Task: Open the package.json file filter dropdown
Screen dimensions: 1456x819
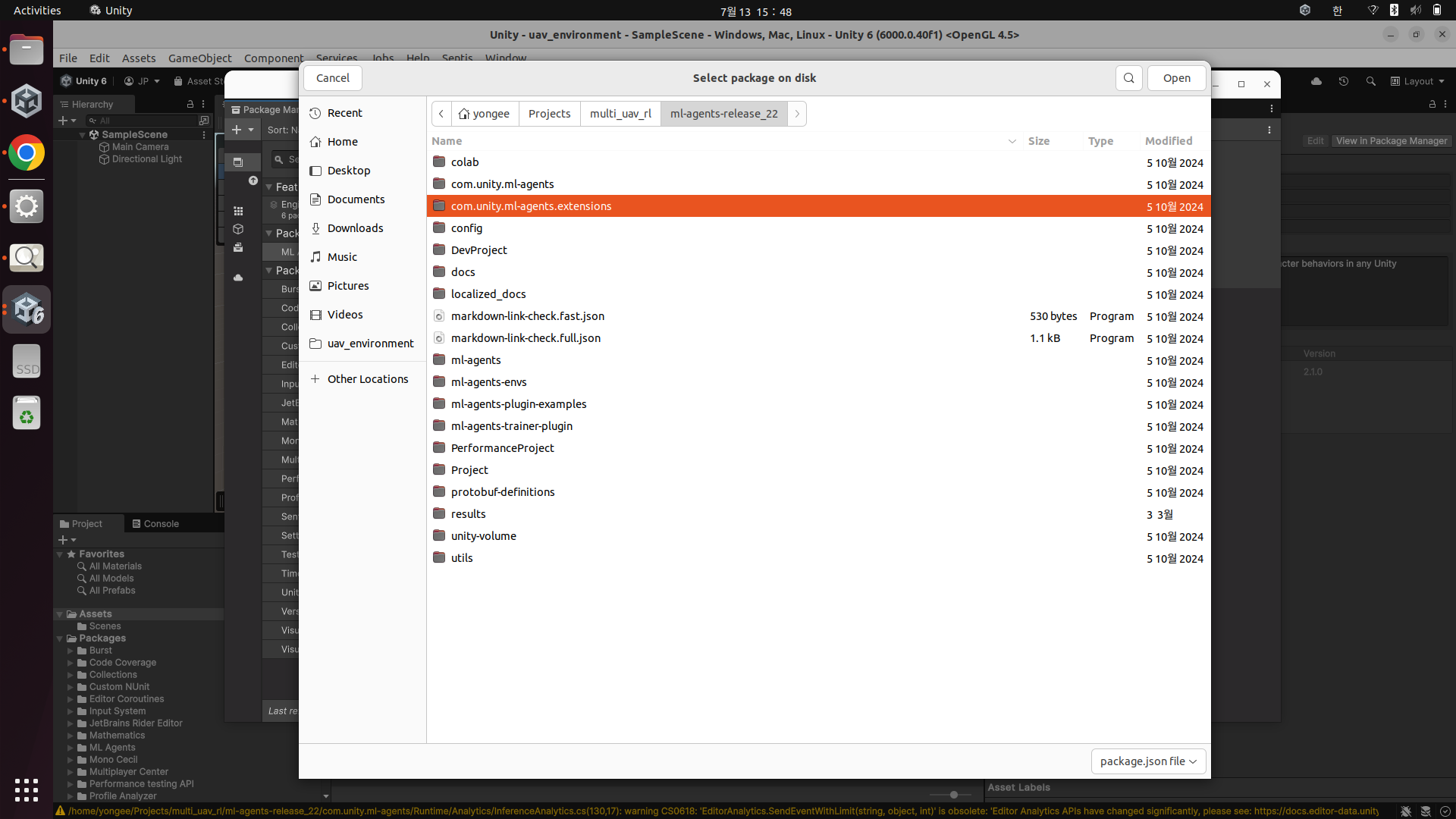Action: pyautogui.click(x=1148, y=761)
